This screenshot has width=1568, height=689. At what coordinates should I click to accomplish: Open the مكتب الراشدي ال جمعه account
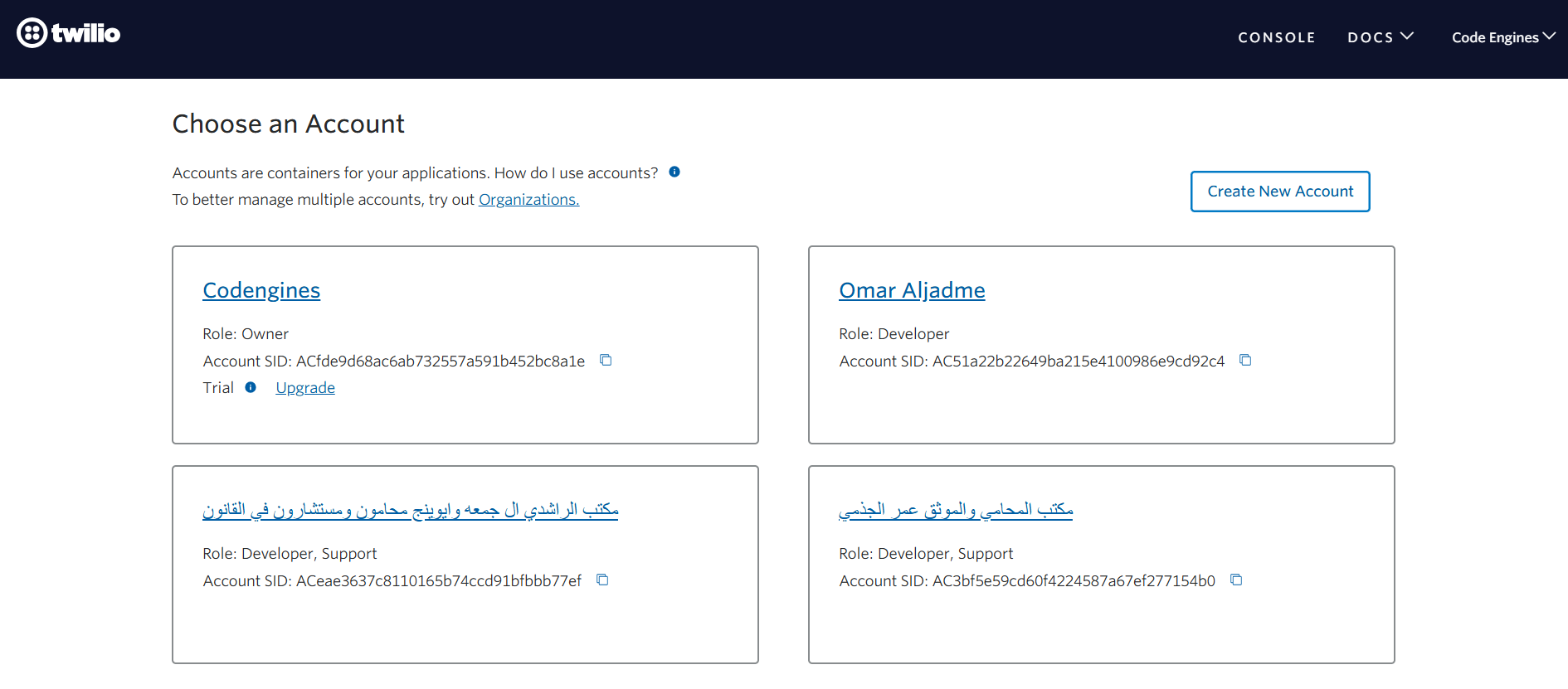point(411,509)
